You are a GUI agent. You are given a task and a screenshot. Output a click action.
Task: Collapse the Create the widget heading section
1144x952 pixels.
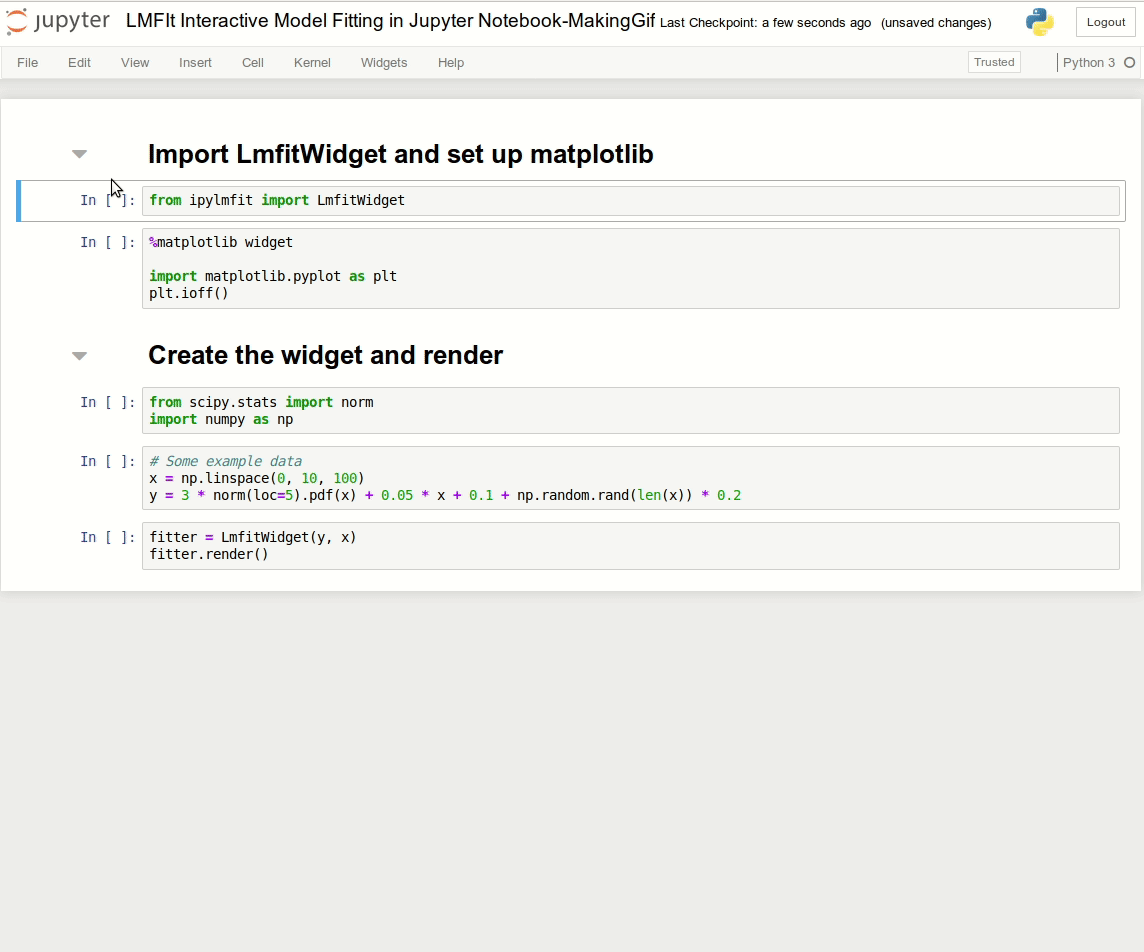pyautogui.click(x=80, y=356)
